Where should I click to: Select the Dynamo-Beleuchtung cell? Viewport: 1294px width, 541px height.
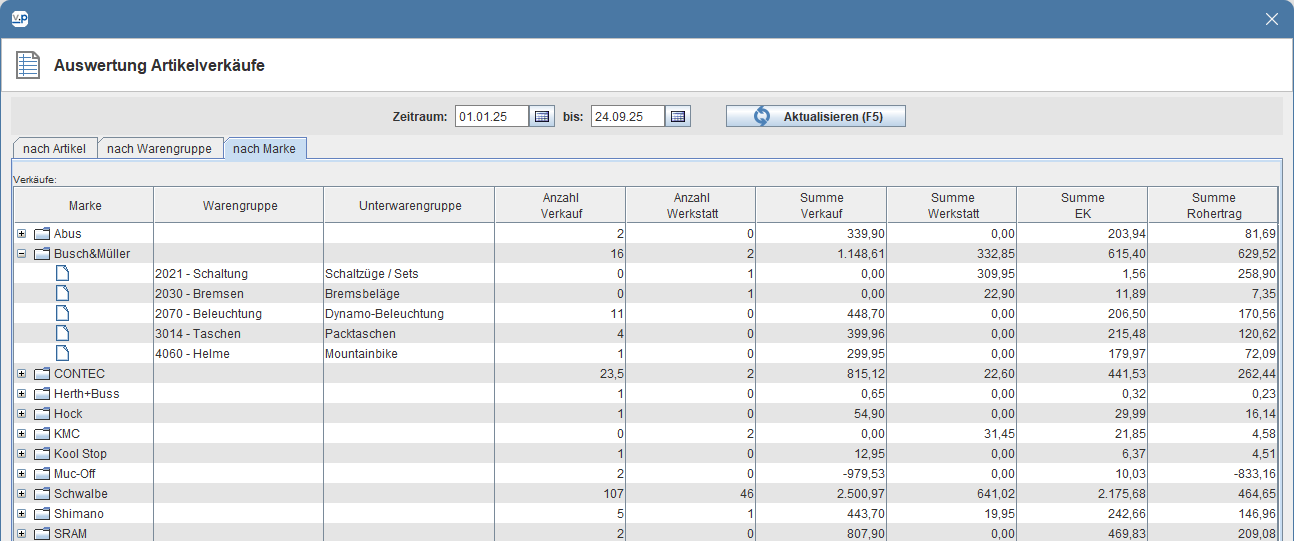point(409,313)
